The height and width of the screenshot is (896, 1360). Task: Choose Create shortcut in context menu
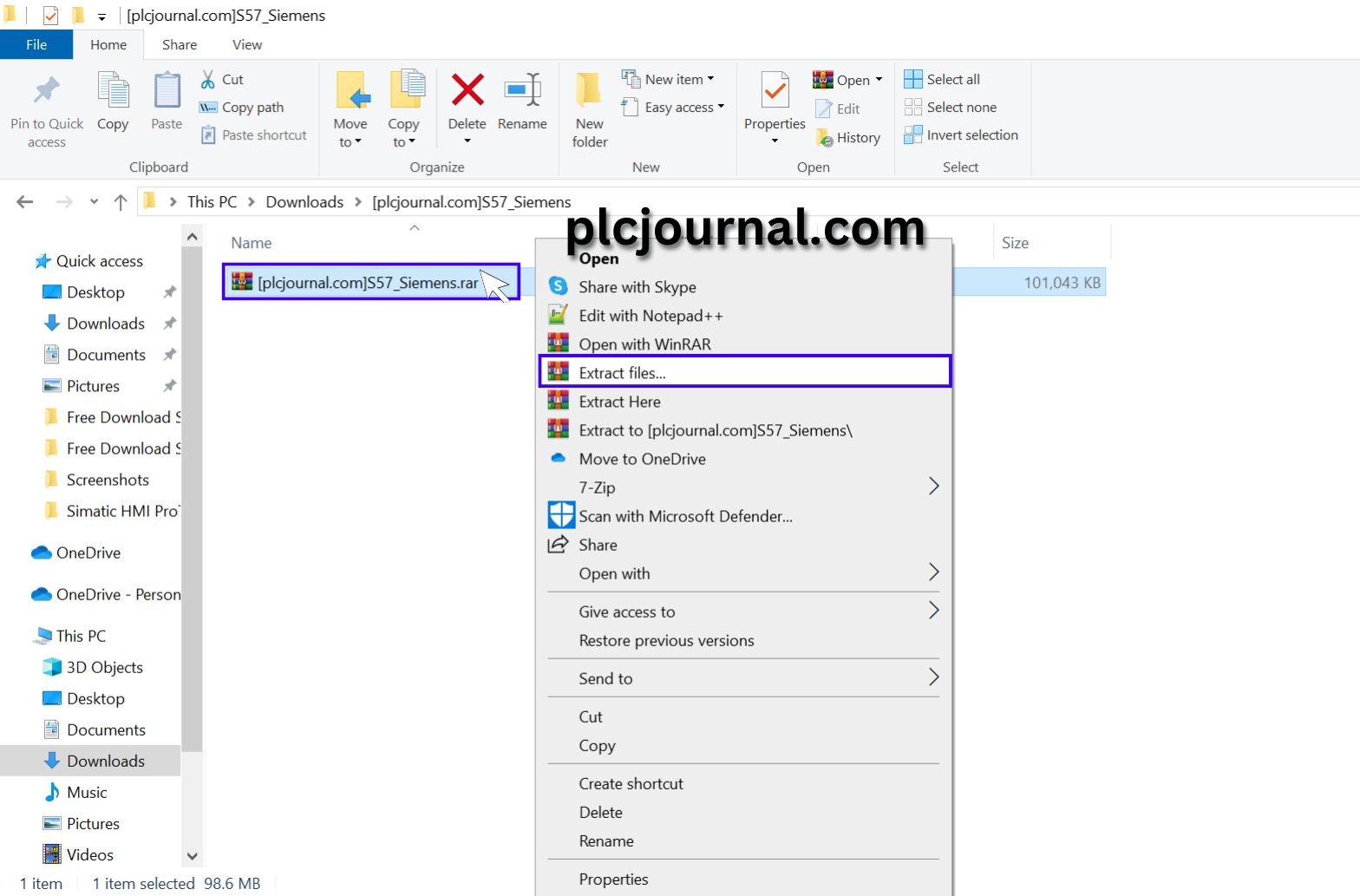pyautogui.click(x=745, y=782)
